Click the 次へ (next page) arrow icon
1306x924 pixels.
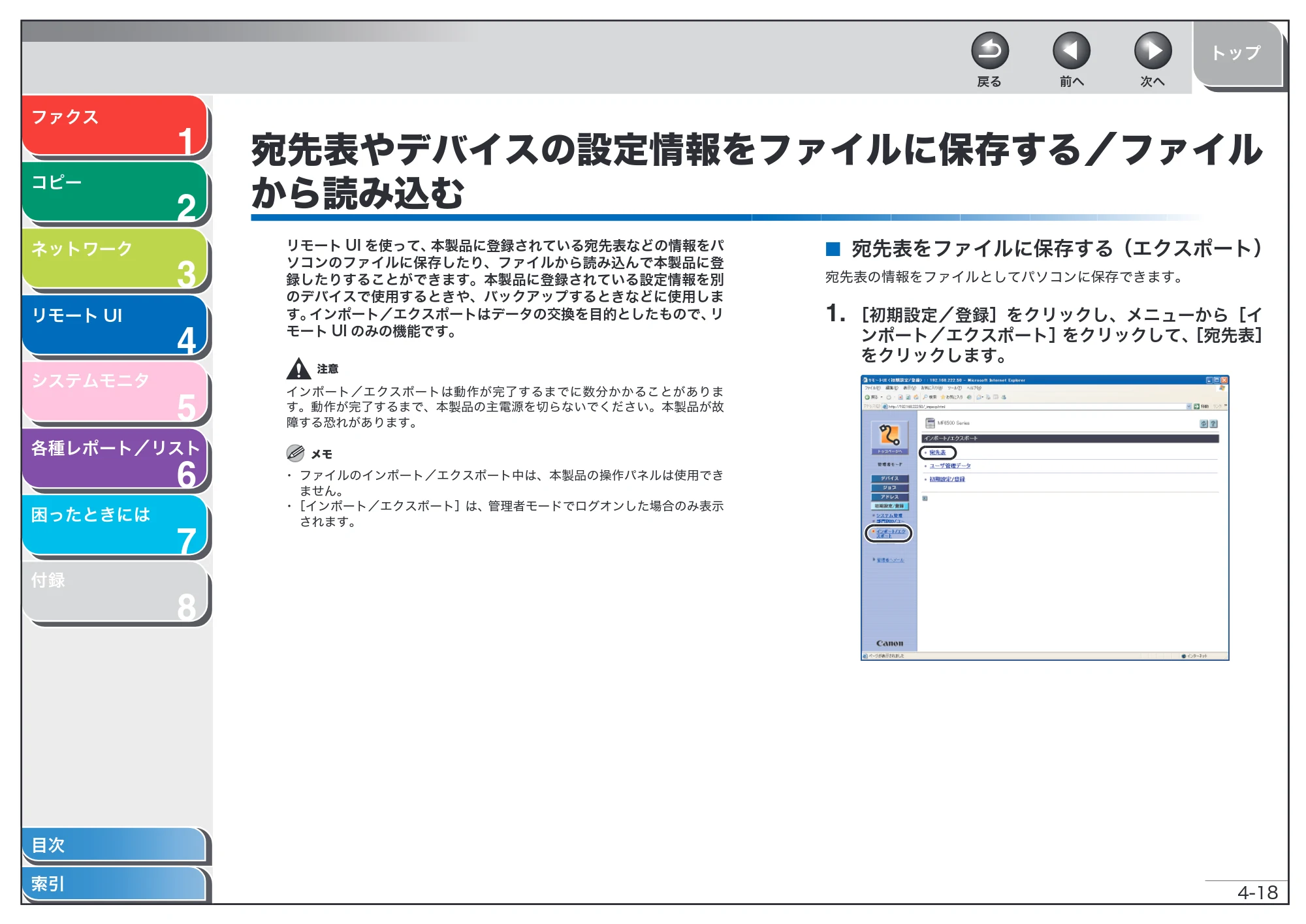(1153, 51)
